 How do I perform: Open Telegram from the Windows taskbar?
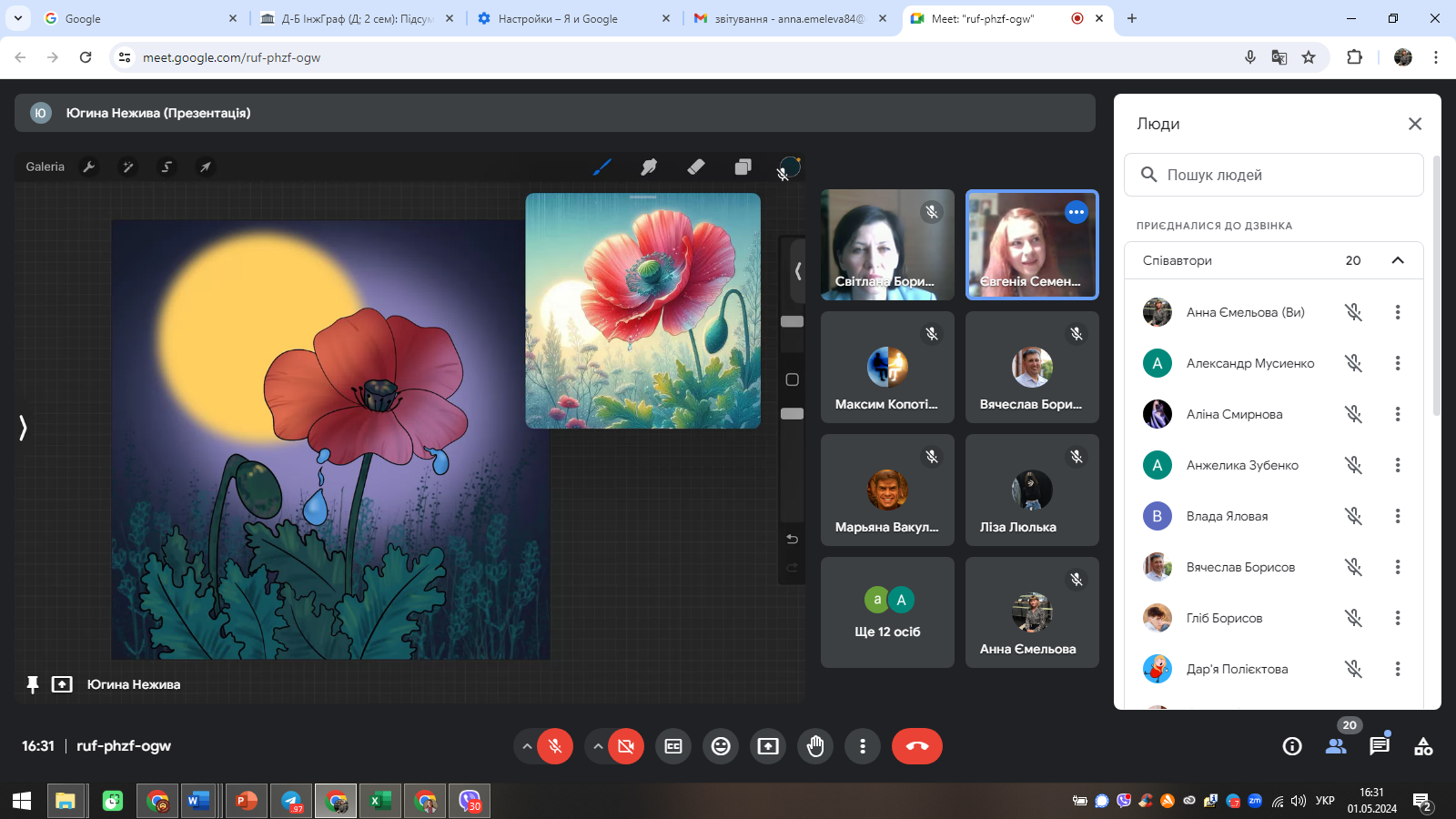point(291,801)
